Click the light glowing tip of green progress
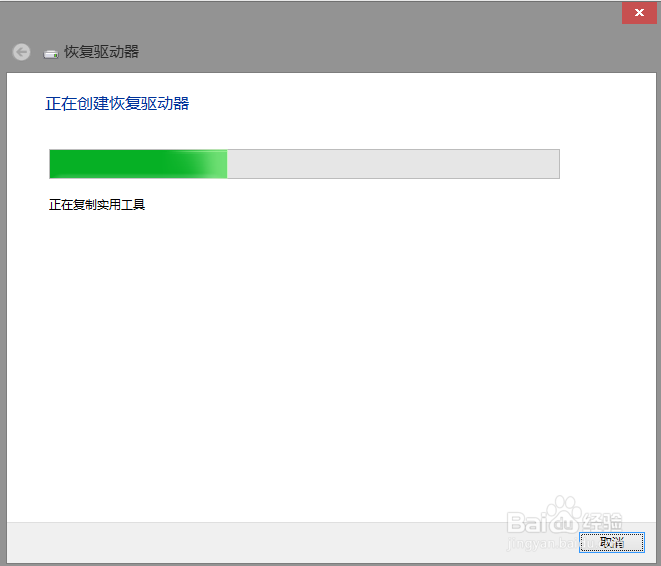The width and height of the screenshot is (661, 566). pyautogui.click(x=215, y=164)
